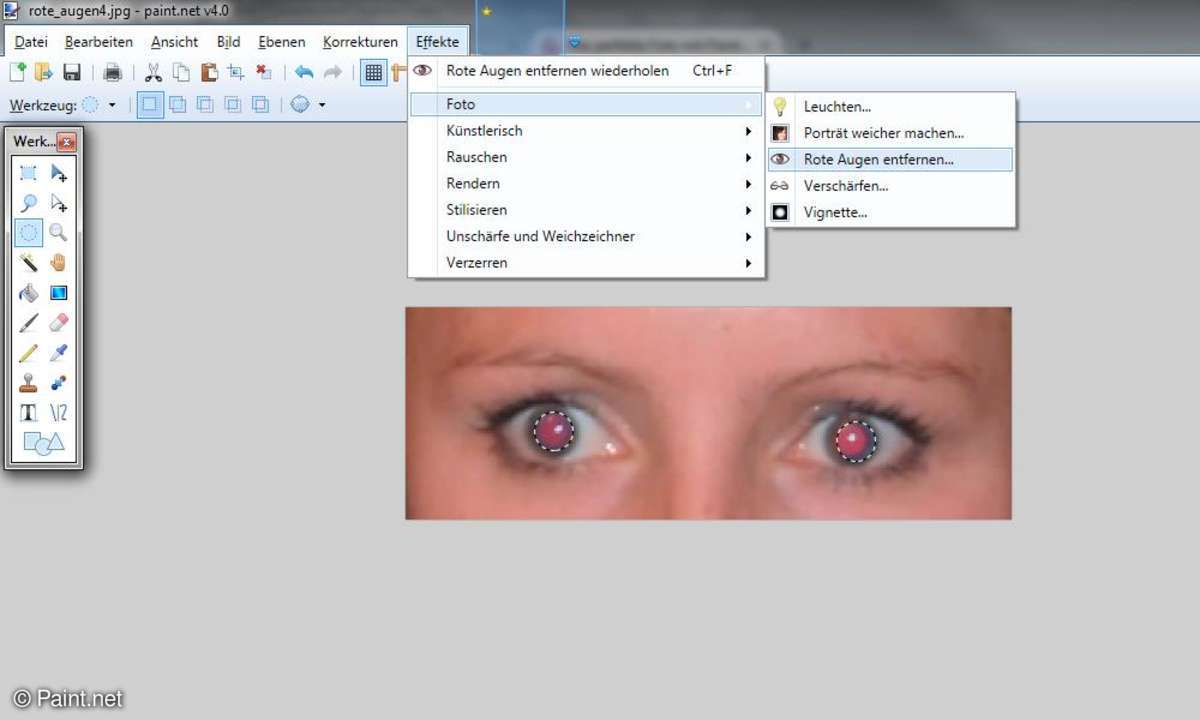Image resolution: width=1200 pixels, height=720 pixels.
Task: Choose Vignette... effect
Action: point(891,212)
